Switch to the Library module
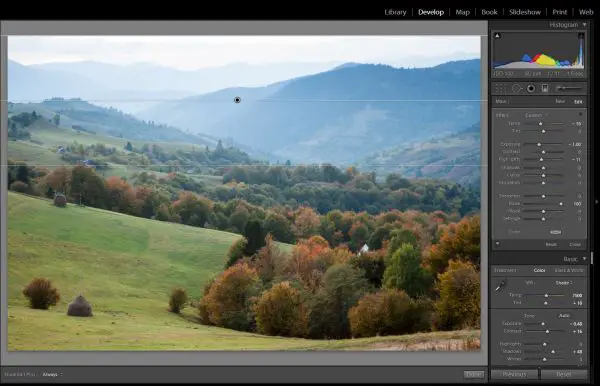This screenshot has height=386, width=600. coord(395,12)
